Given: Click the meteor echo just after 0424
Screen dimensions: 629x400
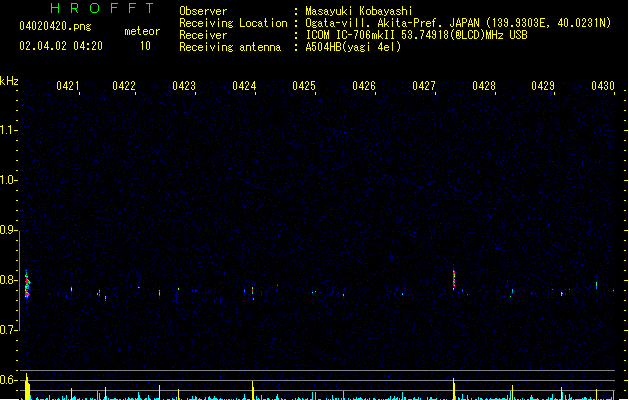Looking at the screenshot, I should (253, 293).
